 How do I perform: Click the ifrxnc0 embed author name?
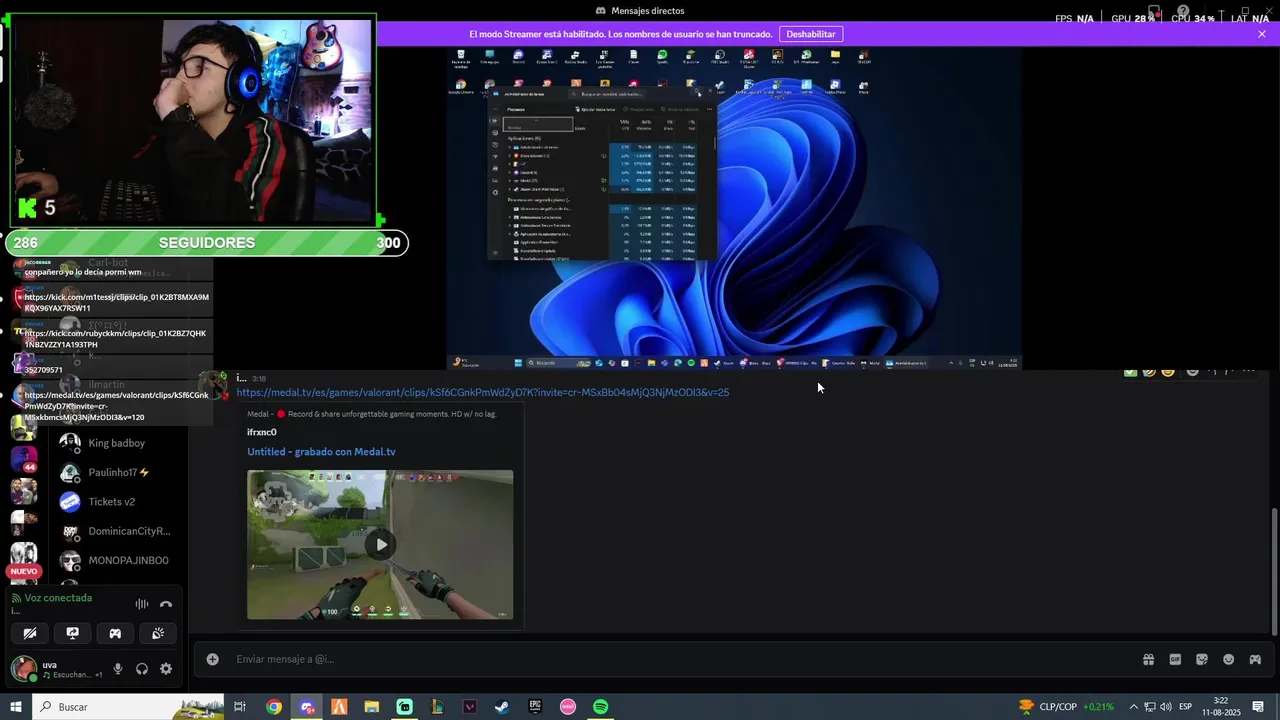click(x=262, y=432)
